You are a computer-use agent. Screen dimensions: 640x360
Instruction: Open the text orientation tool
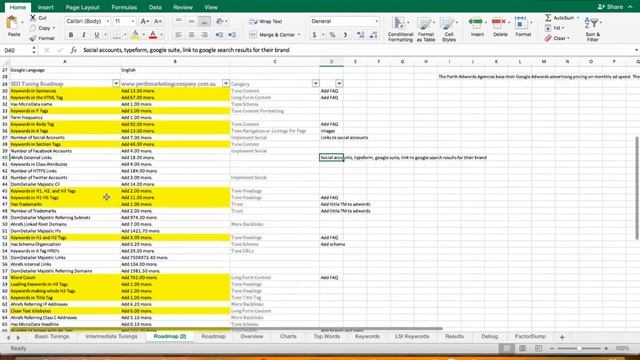[x=220, y=21]
